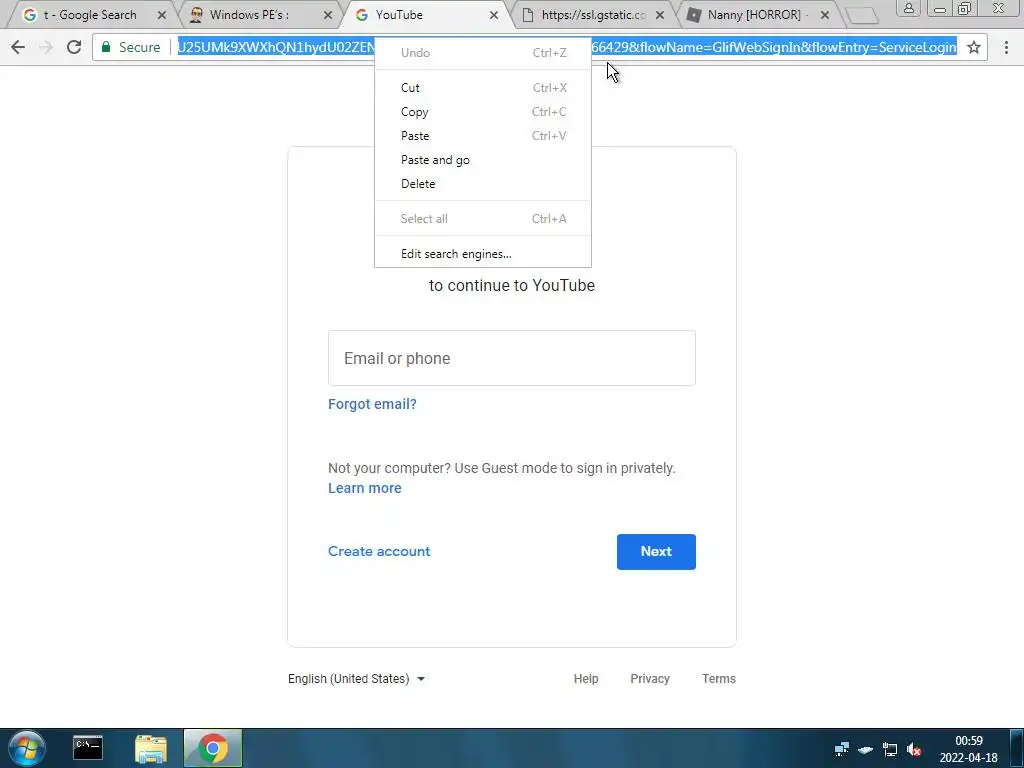Open Edit search engines... from the menu
The height and width of the screenshot is (768, 1024).
[x=483, y=254]
